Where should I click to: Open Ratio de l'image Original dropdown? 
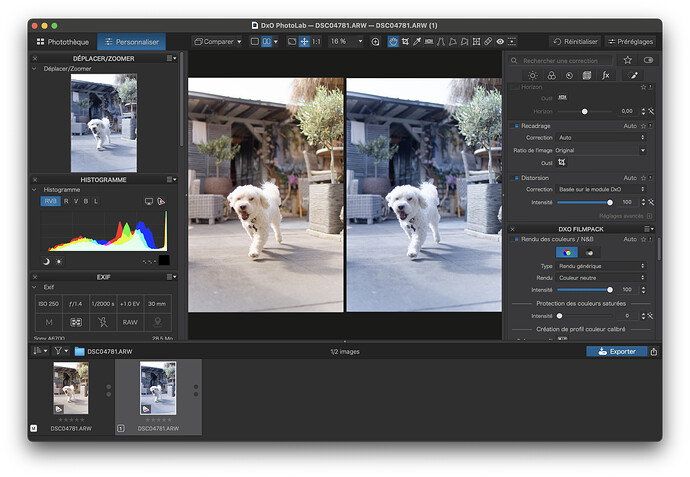pyautogui.click(x=601, y=150)
